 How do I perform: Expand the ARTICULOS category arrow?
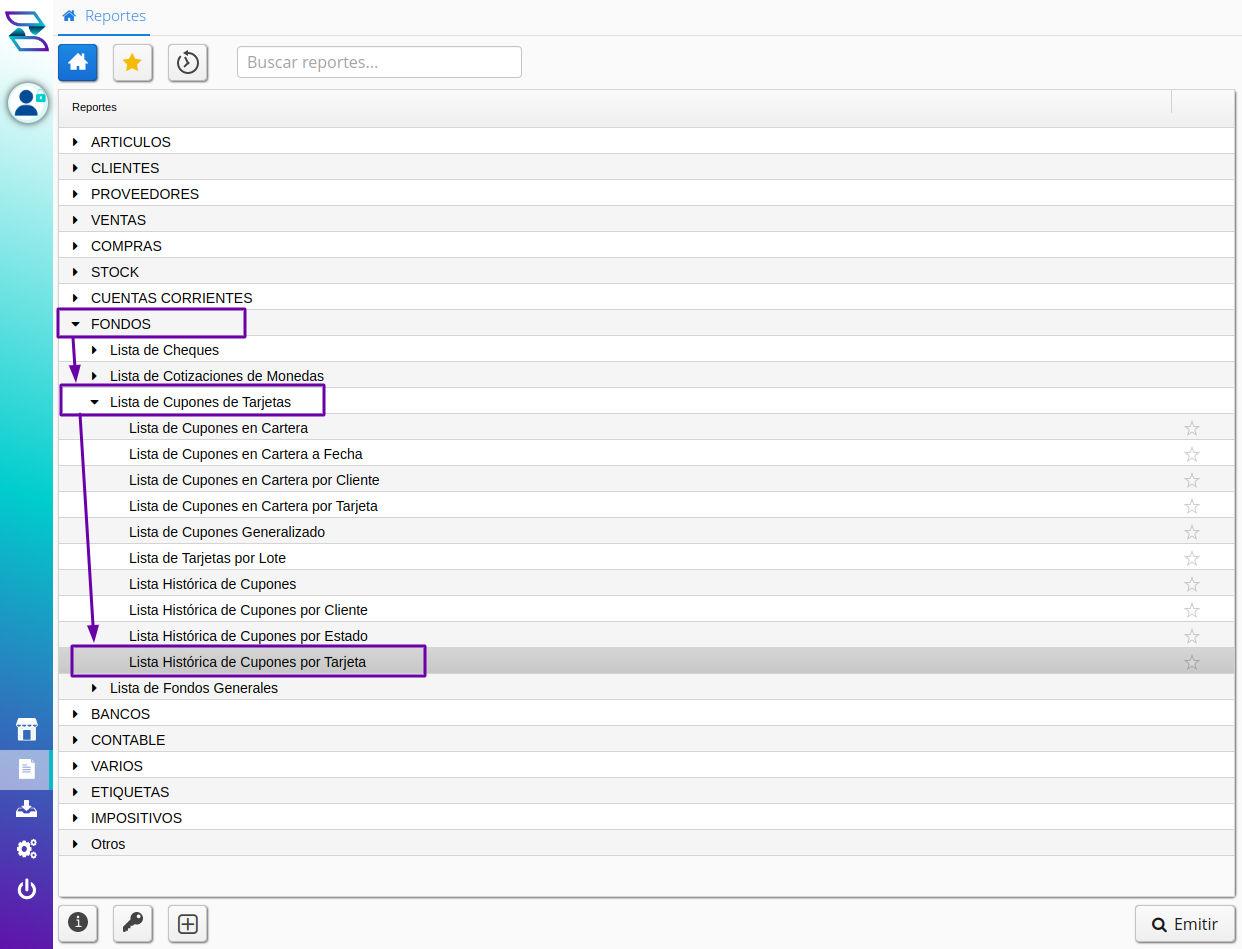point(75,142)
